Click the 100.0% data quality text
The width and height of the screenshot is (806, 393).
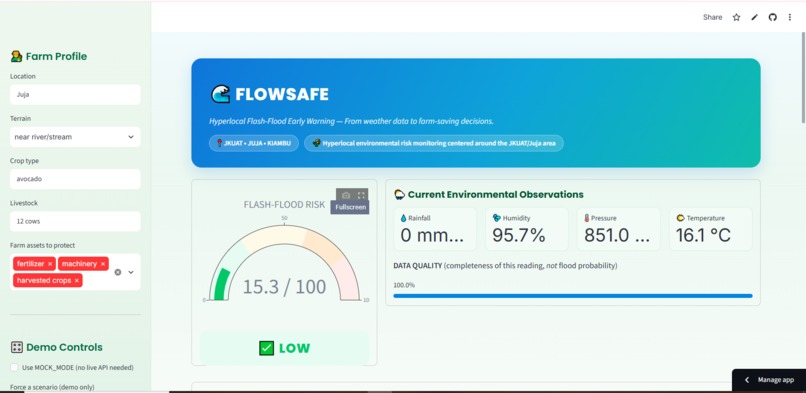point(404,285)
